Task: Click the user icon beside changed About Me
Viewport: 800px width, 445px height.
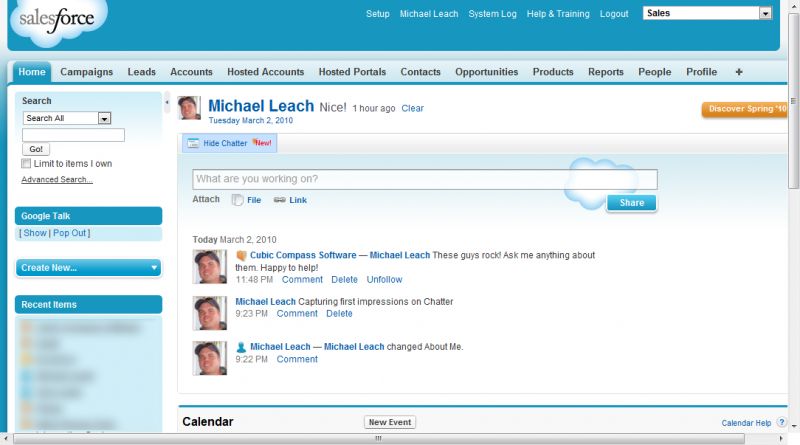Action: pos(241,347)
